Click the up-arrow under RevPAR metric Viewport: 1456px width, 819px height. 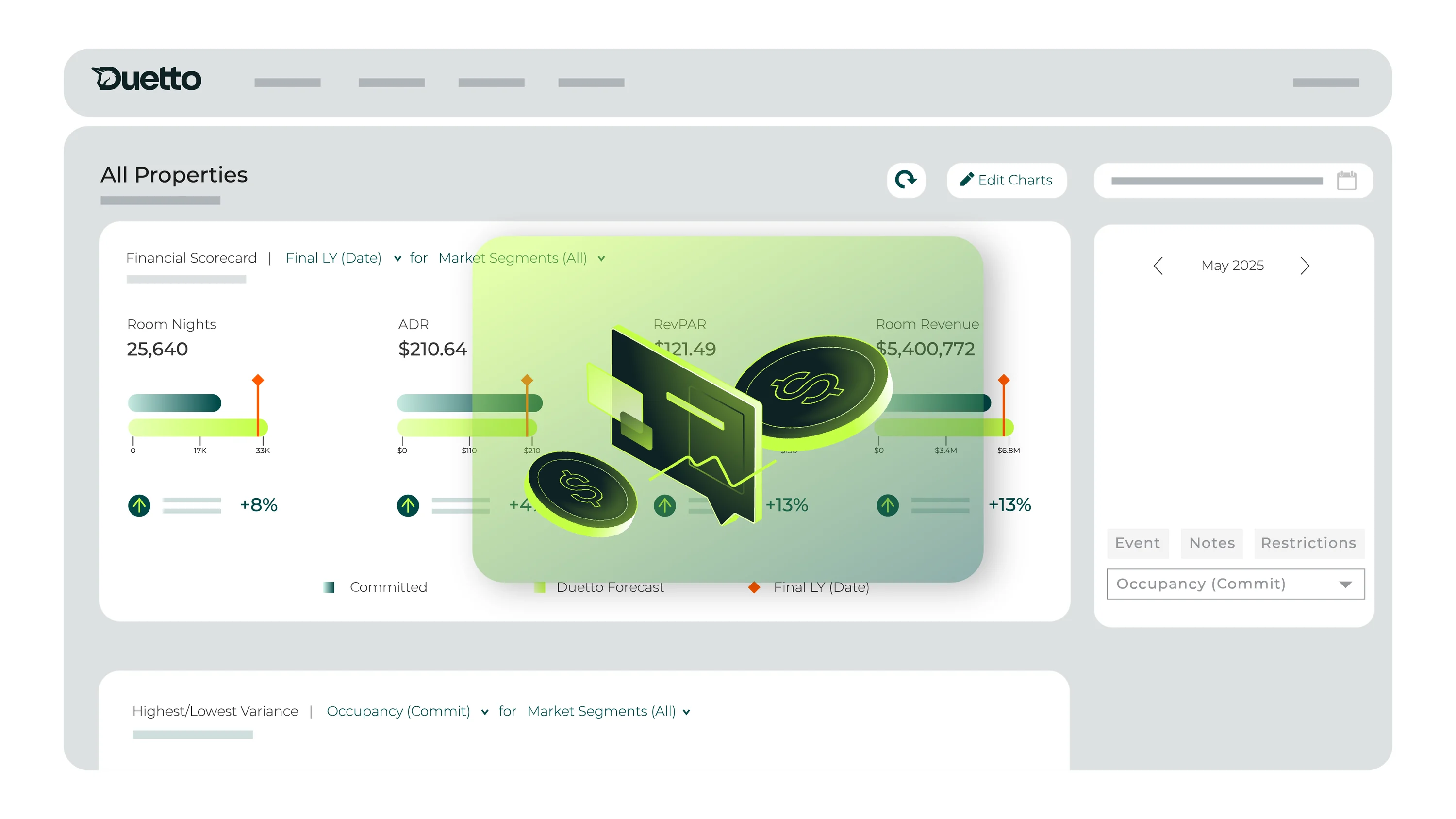665,505
